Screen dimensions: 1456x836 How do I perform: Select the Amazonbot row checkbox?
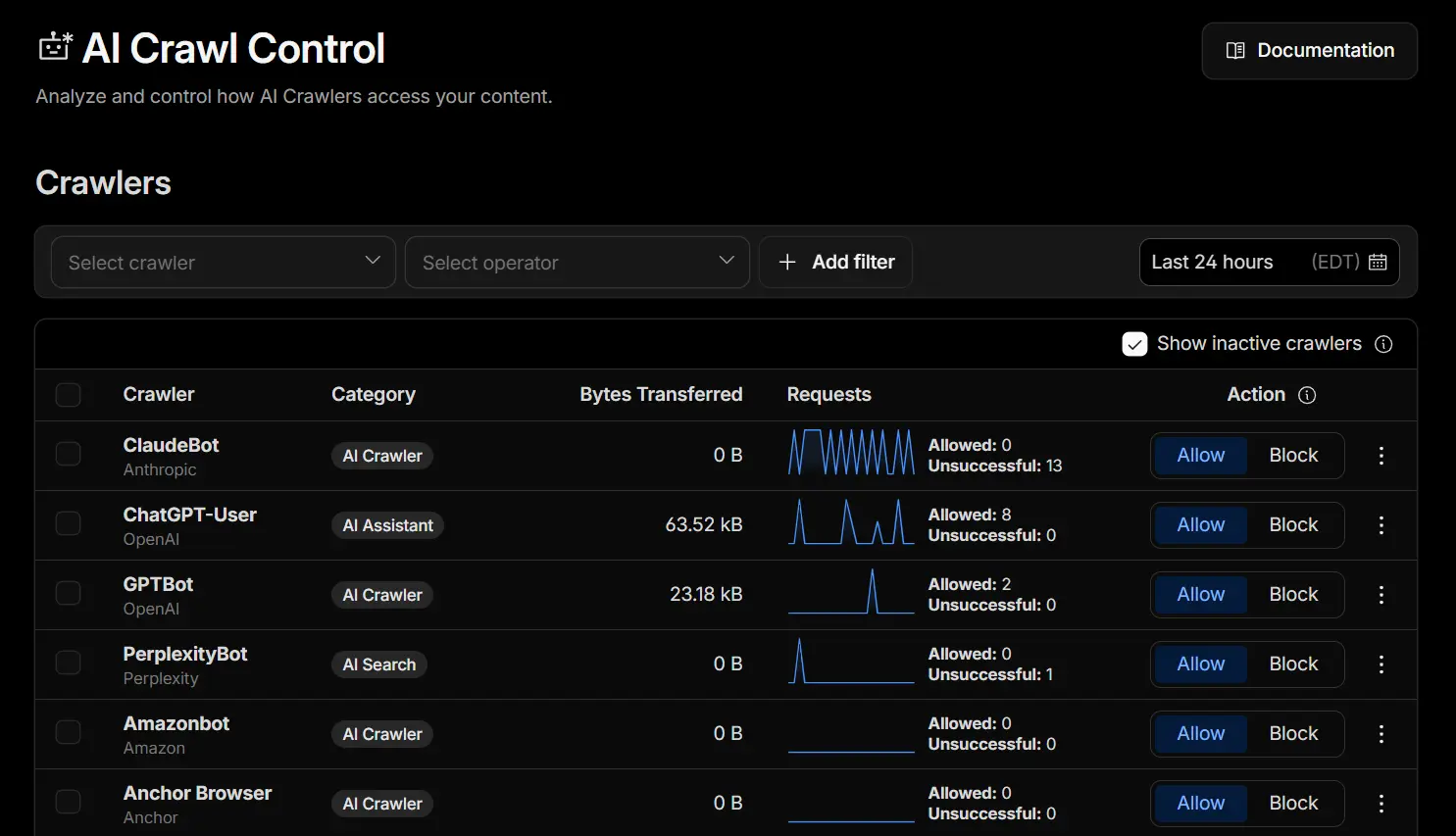[x=68, y=732]
